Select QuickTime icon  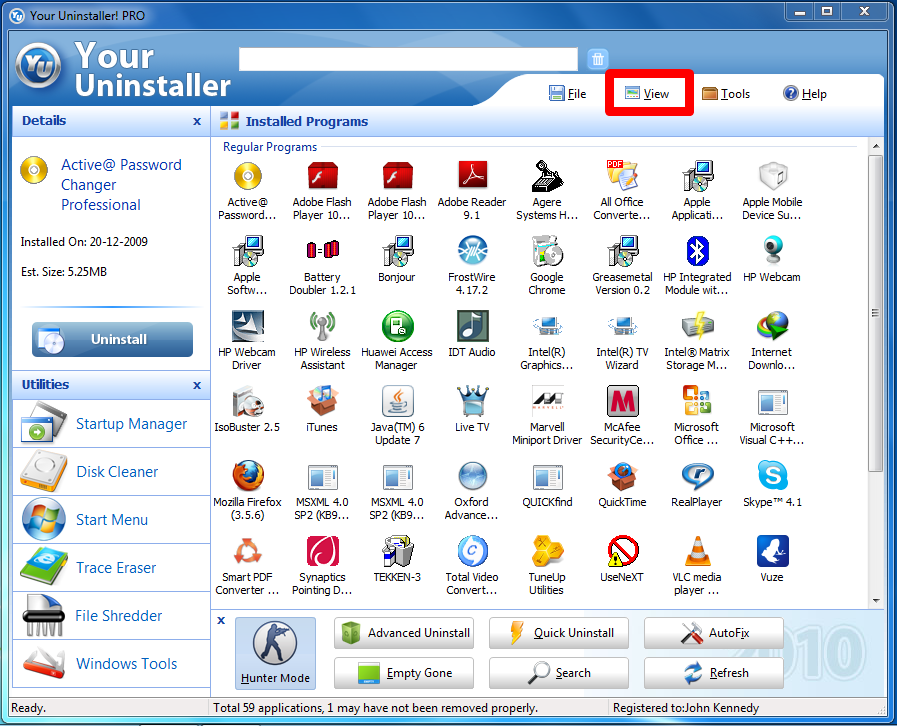[622, 476]
